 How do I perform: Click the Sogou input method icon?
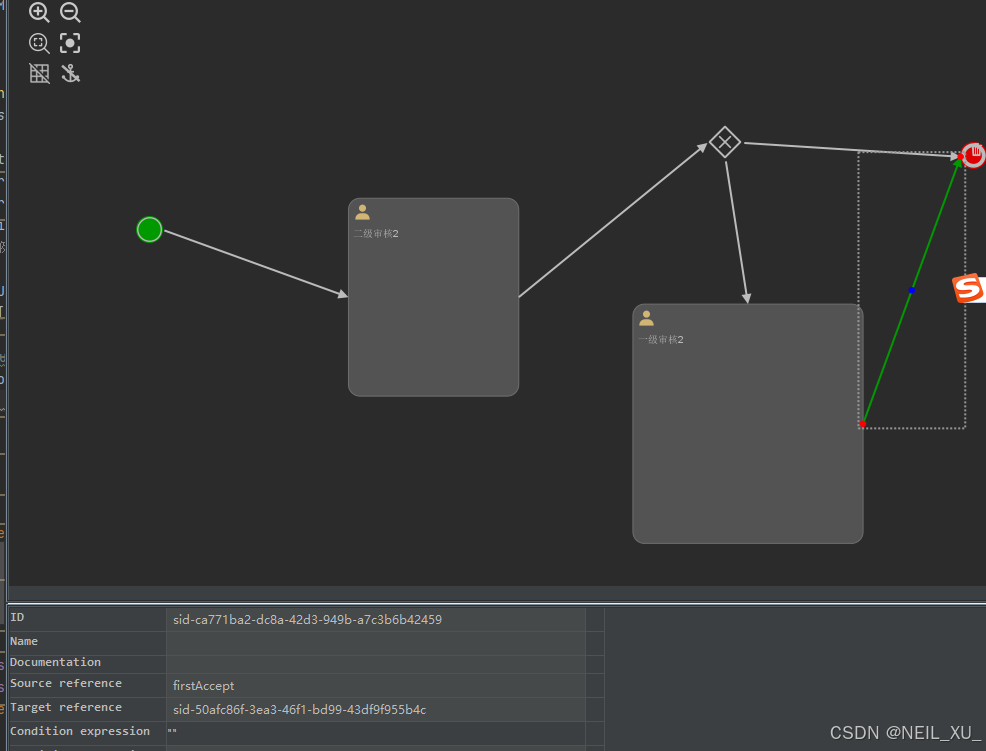(x=968, y=289)
